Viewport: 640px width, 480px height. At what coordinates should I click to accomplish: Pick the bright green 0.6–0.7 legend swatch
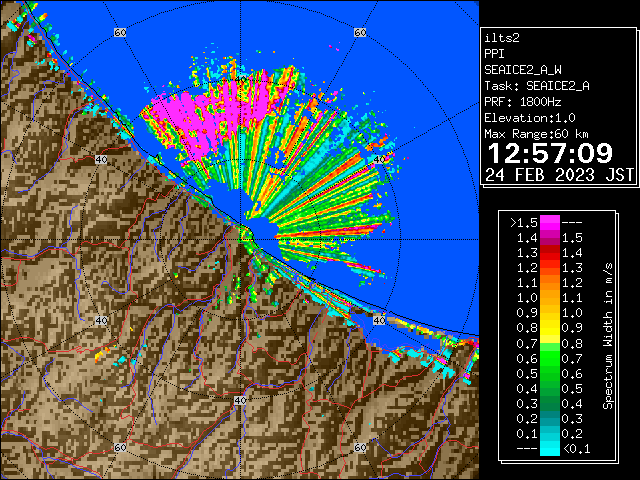pos(550,358)
